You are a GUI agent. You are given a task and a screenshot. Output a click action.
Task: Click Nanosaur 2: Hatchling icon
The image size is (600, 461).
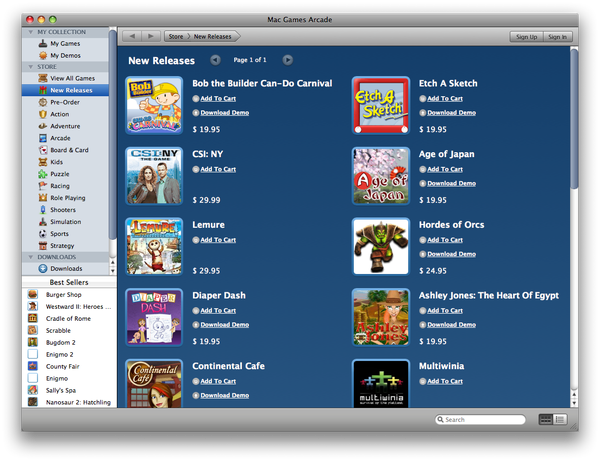tap(33, 402)
